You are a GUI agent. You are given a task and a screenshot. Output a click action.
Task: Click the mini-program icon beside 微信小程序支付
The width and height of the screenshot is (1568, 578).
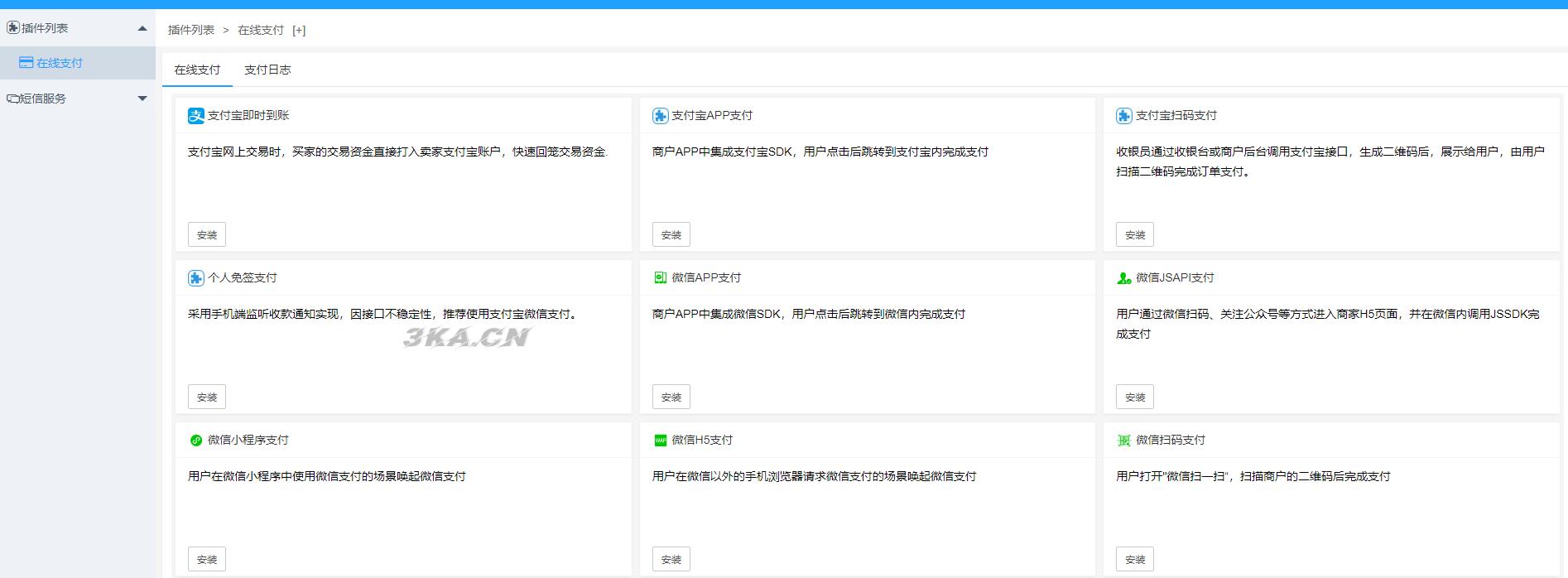tap(195, 441)
